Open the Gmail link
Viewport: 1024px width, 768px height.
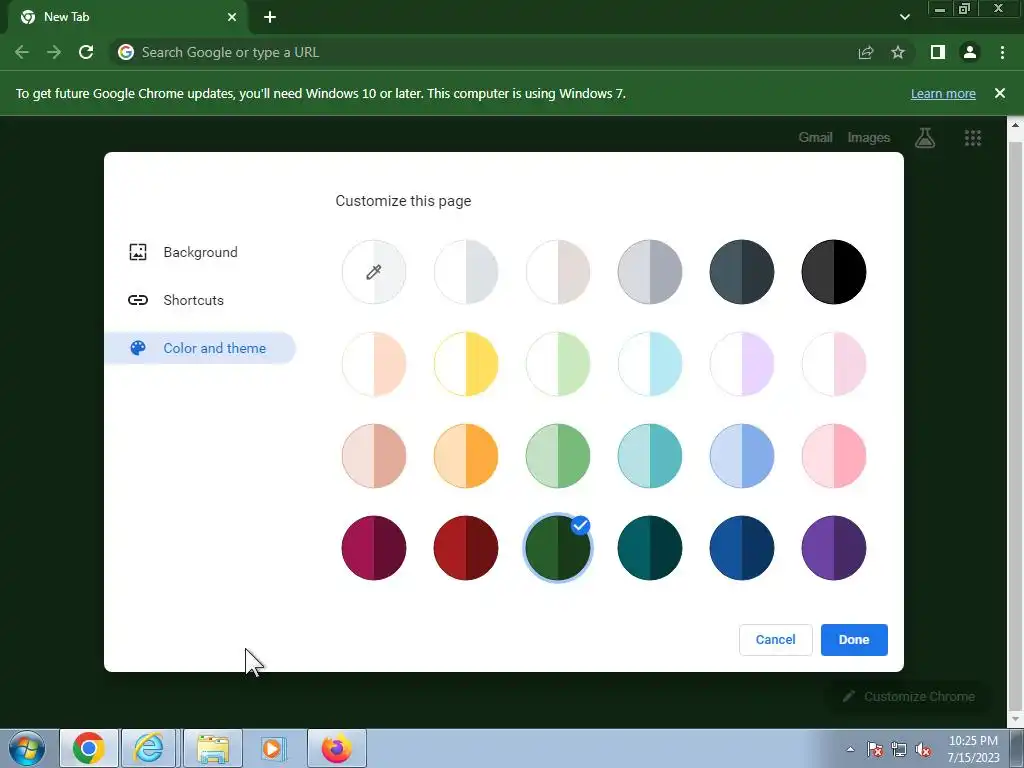[x=815, y=137]
